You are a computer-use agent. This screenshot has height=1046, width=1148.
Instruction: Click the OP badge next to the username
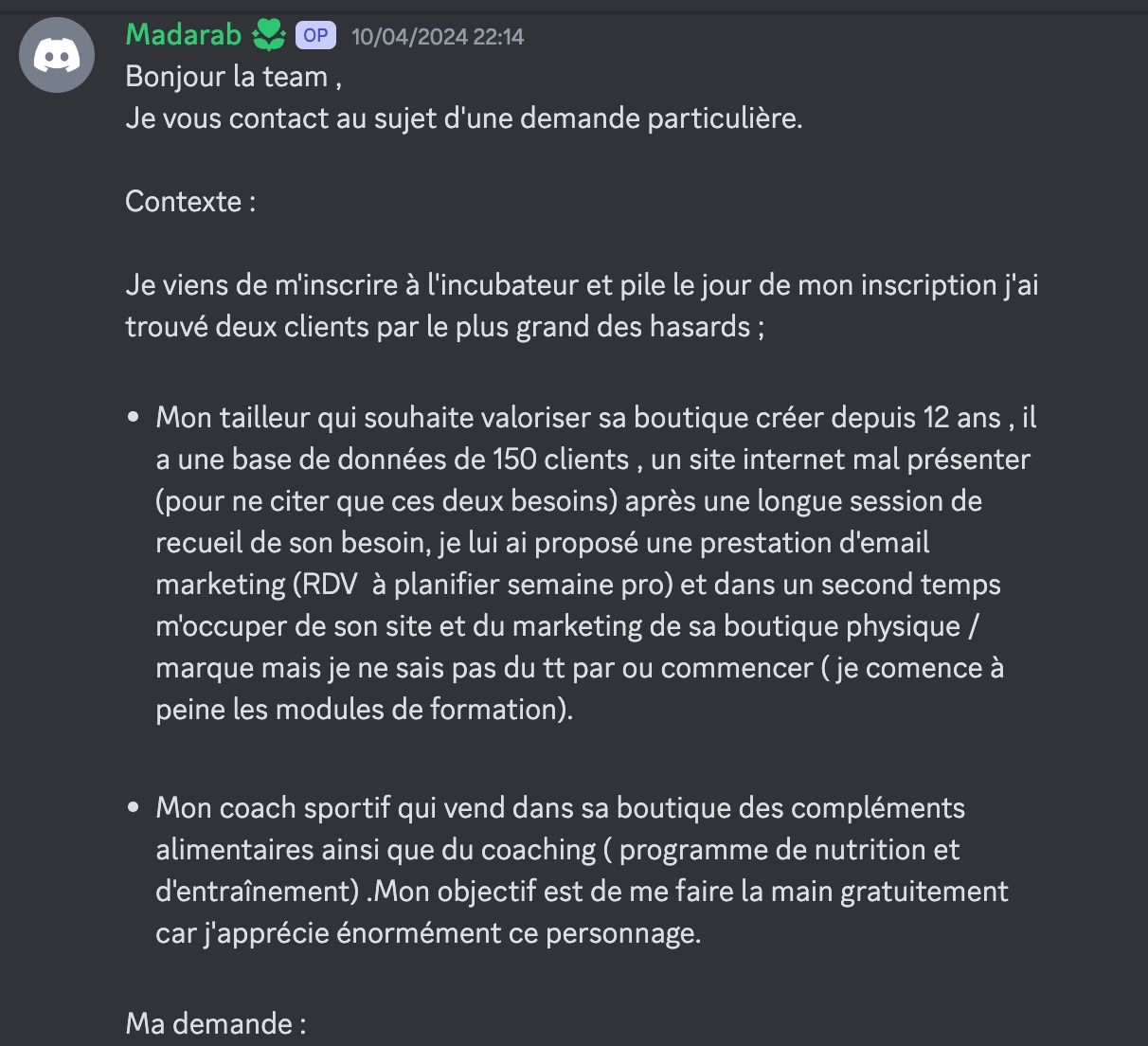tap(315, 36)
